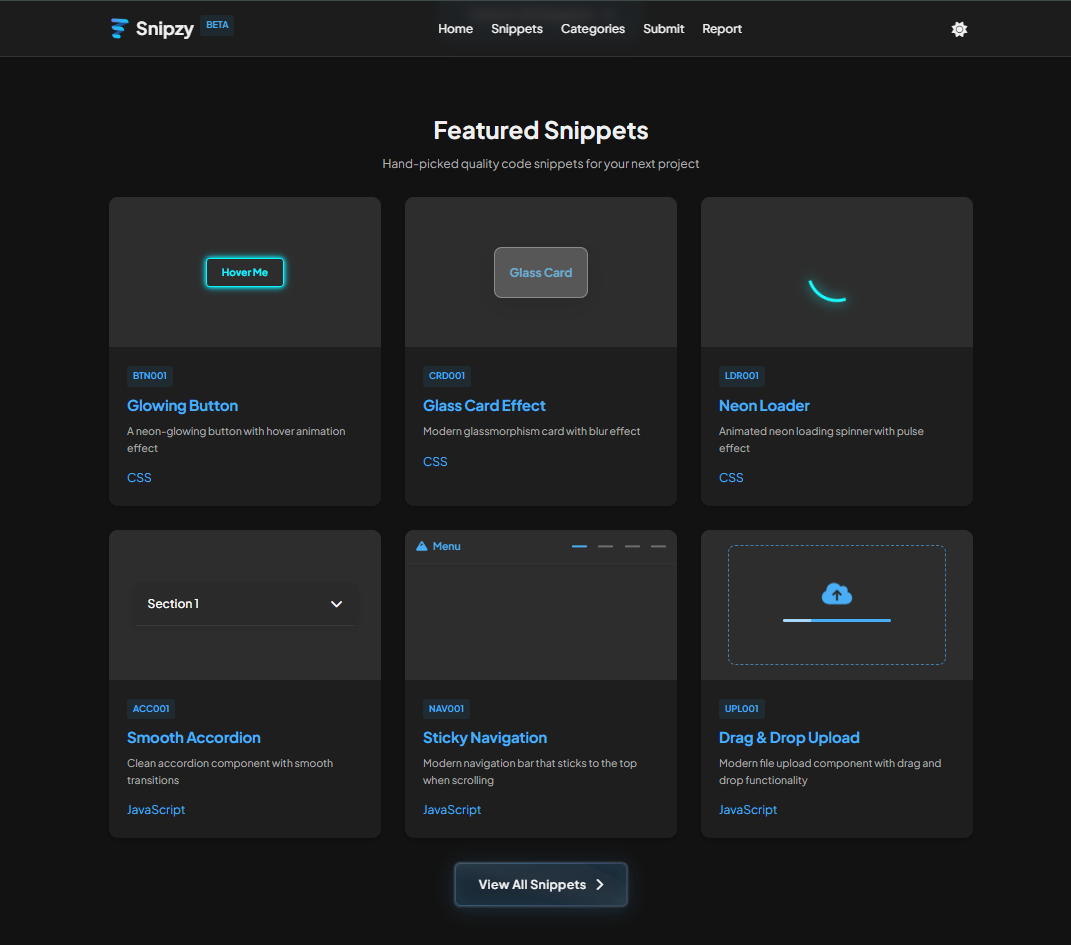Screen dimensions: 1071x945
Task: Click the Featured Snippets heading
Action: [x=541, y=130]
